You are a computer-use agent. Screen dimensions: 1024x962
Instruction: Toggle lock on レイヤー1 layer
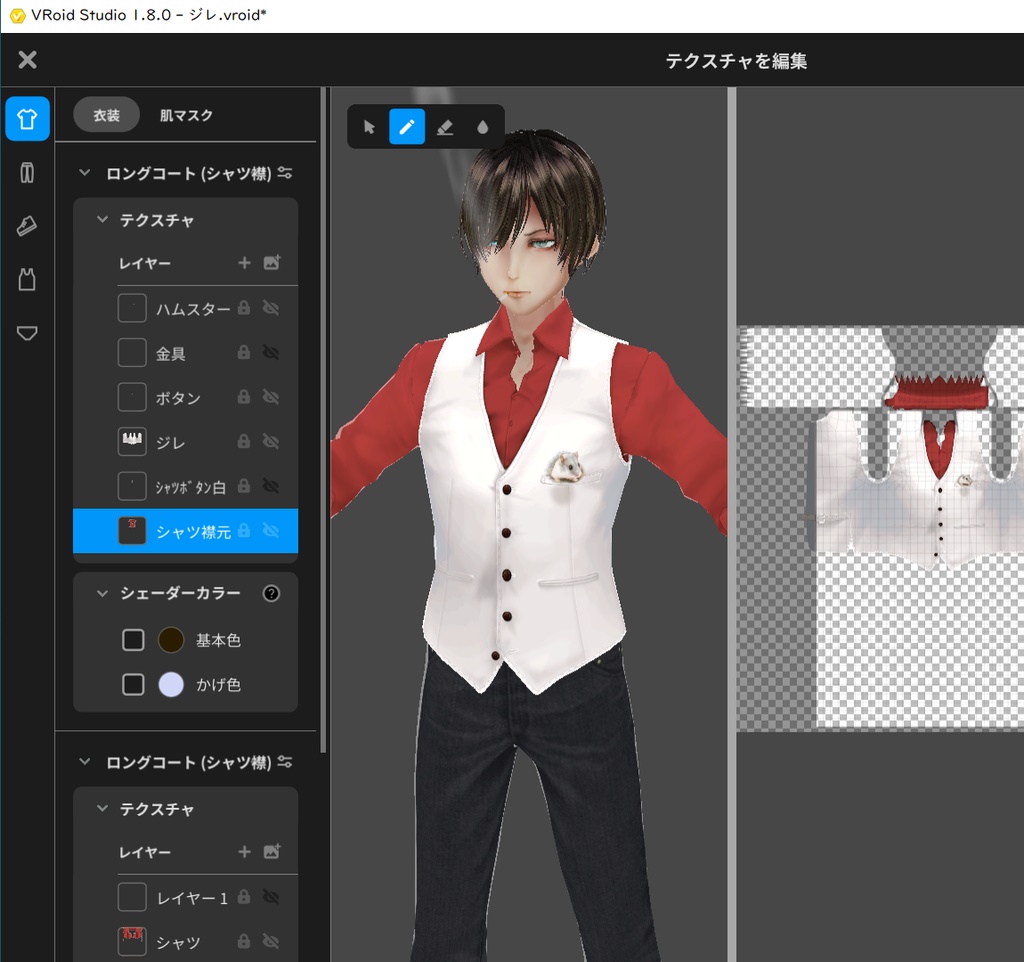pos(244,897)
